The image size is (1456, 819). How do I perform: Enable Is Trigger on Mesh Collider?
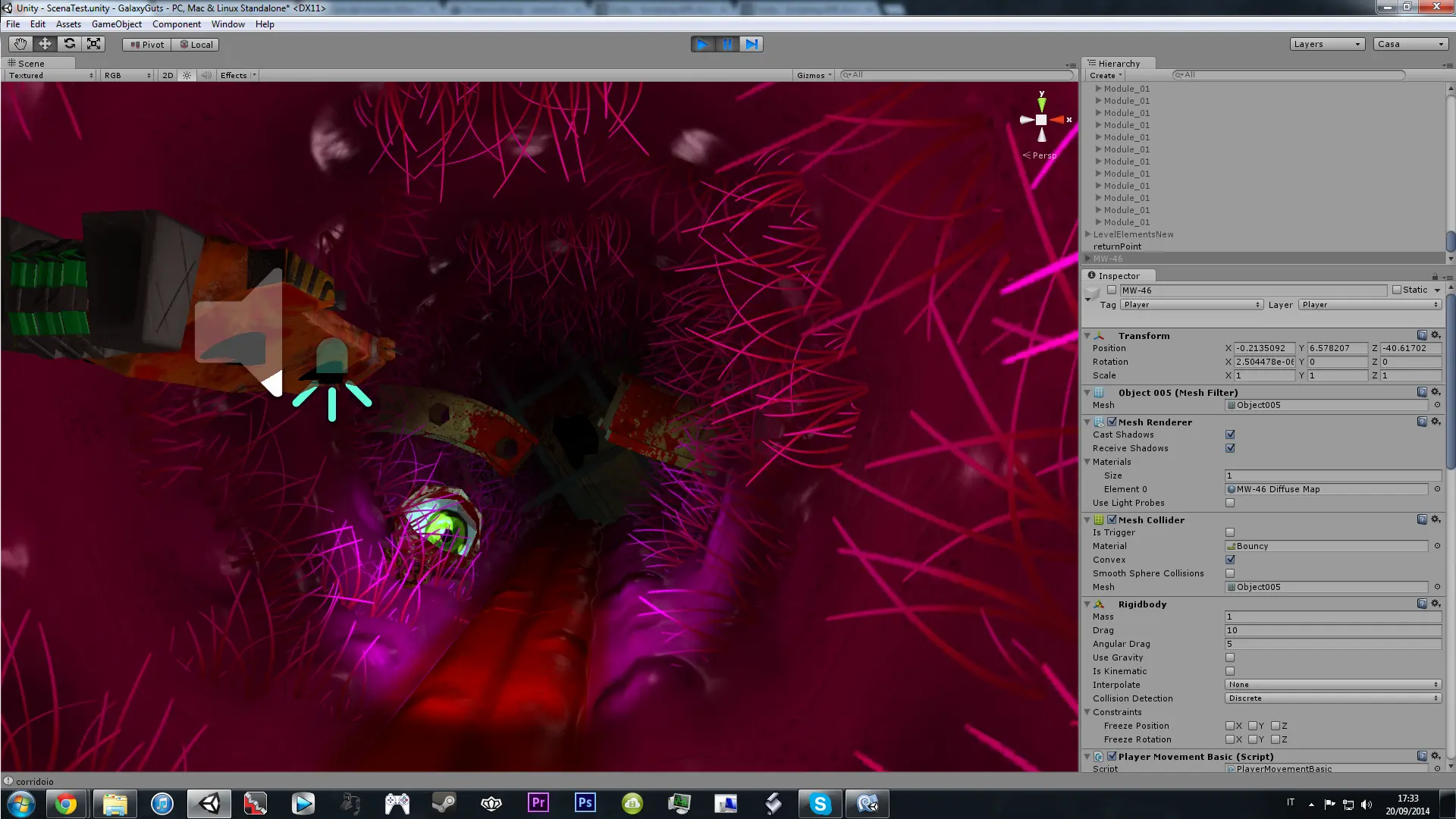(1230, 532)
